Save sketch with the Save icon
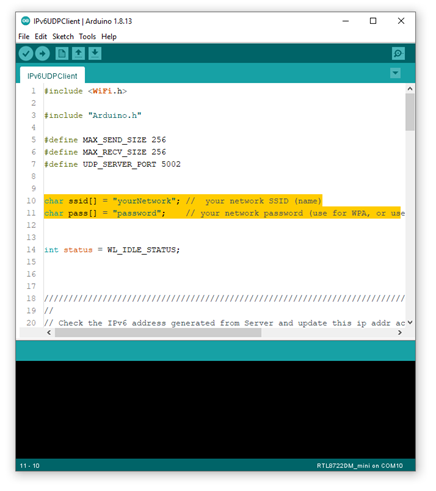 click(95, 53)
